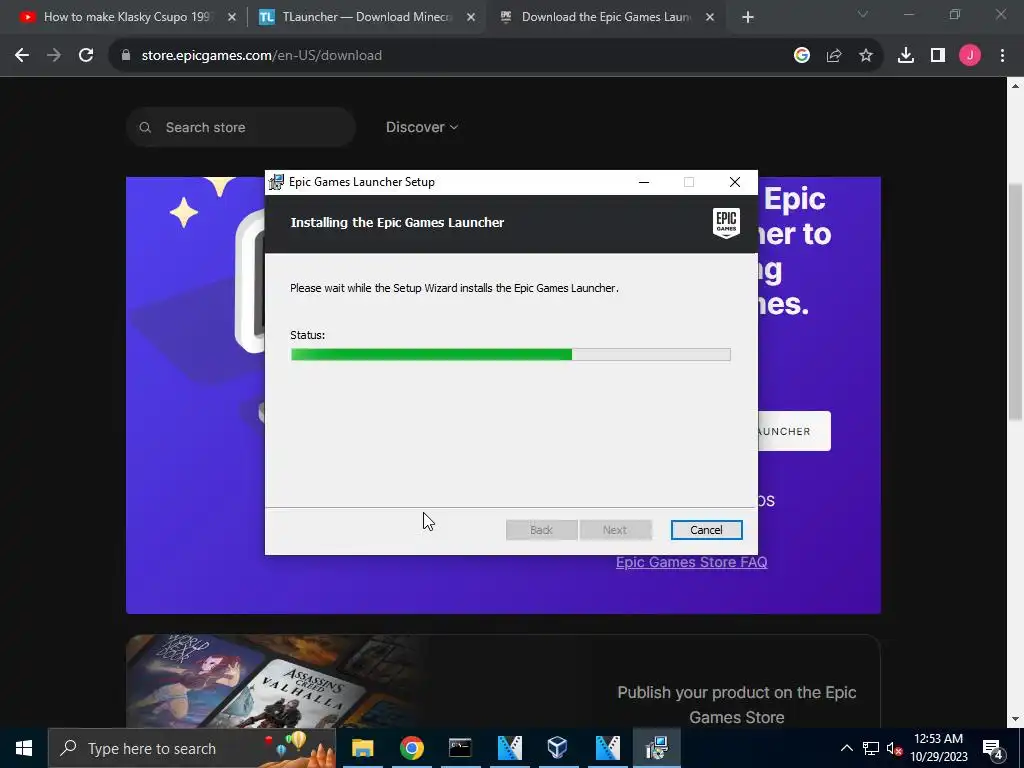This screenshot has width=1024, height=768.
Task: Click the address bar URL
Action: pyautogui.click(x=262, y=56)
